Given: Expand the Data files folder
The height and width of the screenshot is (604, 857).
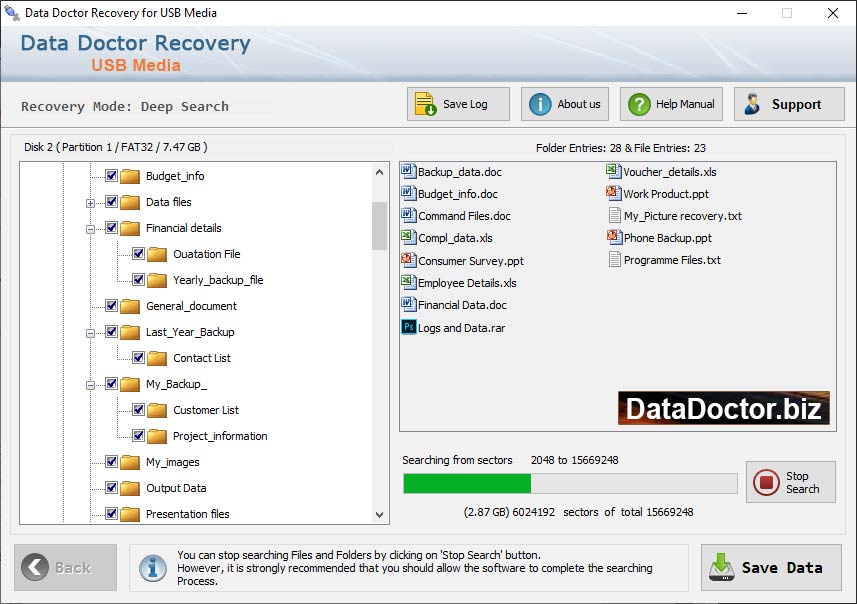Looking at the screenshot, I should coord(91,203).
